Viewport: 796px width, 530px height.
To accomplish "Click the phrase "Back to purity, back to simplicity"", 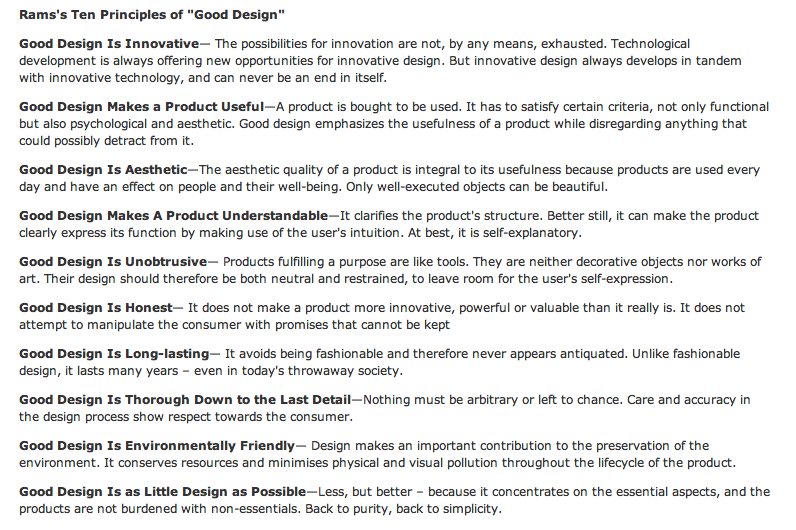I will click(x=402, y=509).
